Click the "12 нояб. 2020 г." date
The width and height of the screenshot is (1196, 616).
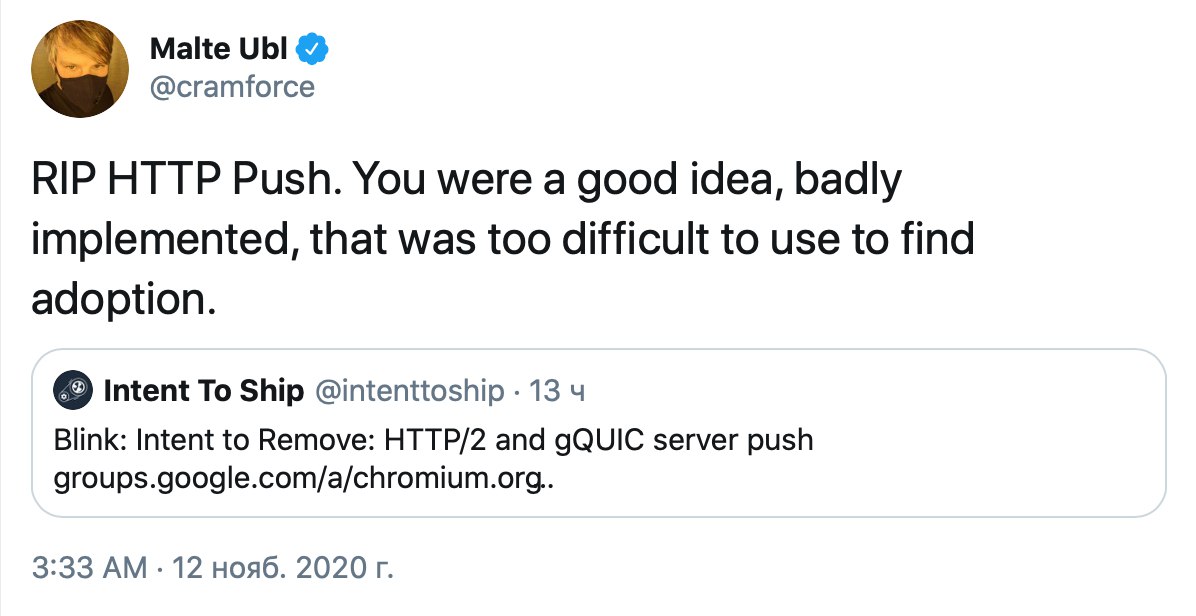pos(283,568)
